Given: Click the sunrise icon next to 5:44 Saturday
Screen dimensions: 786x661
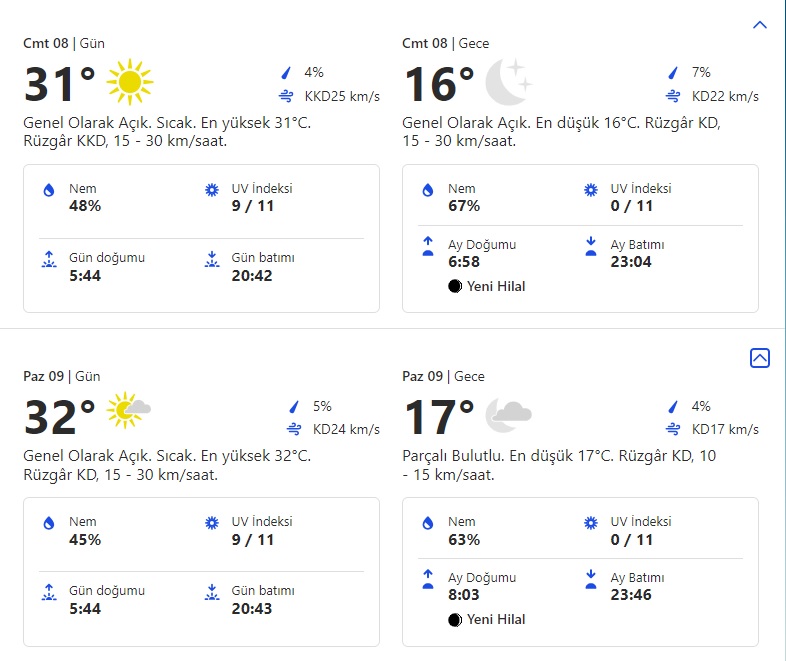Looking at the screenshot, I should click(49, 260).
